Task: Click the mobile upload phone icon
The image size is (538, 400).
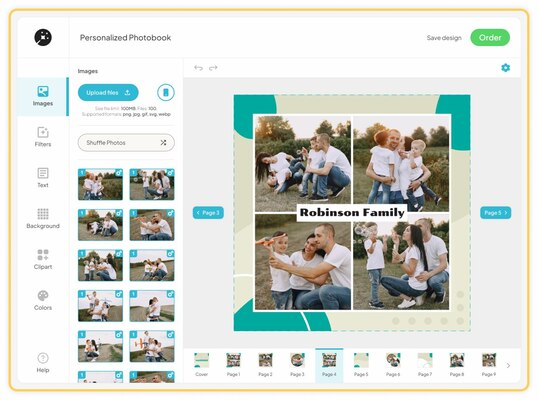Action: coord(166,93)
